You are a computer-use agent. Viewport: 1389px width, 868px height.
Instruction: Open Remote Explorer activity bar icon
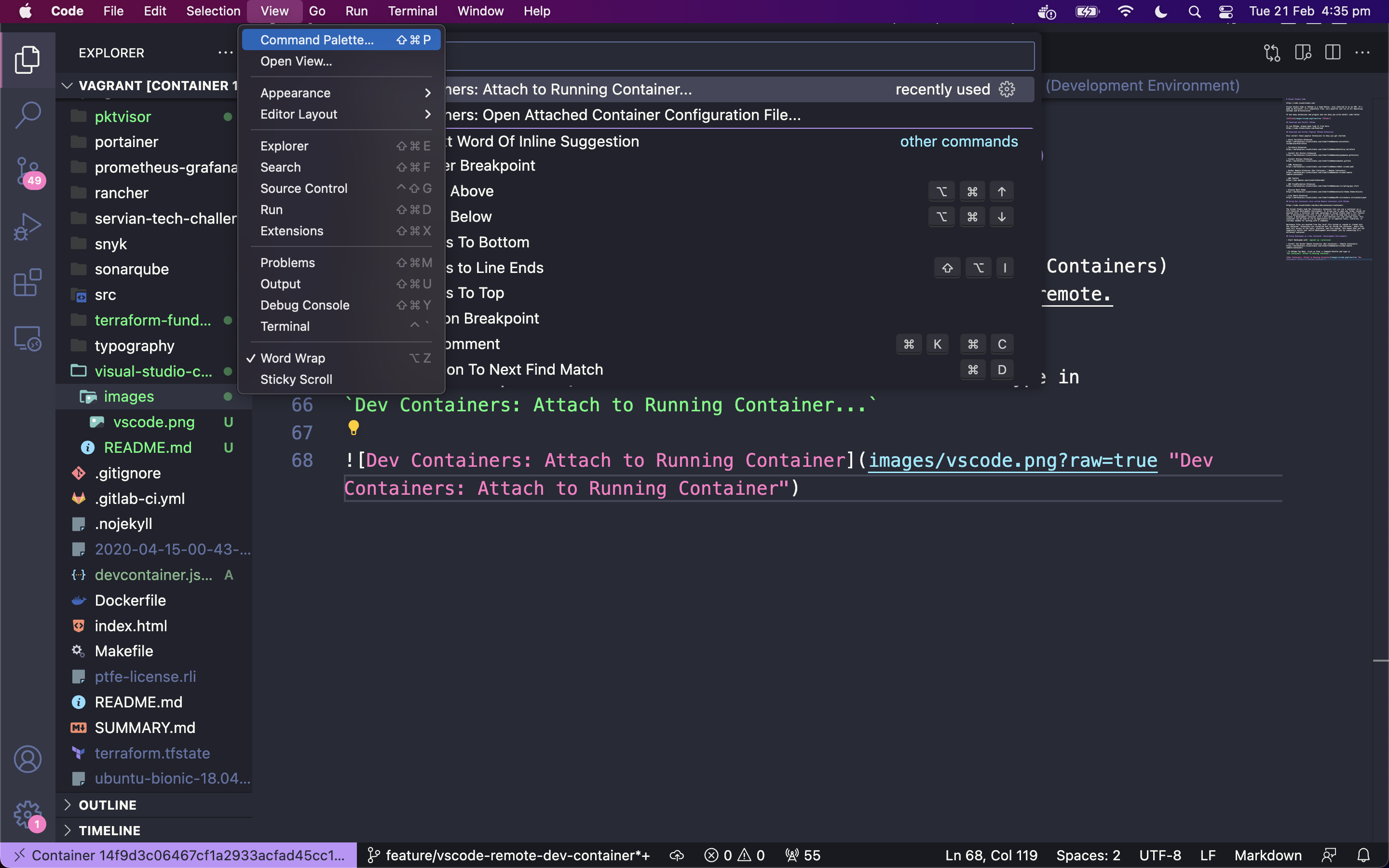[x=27, y=339]
